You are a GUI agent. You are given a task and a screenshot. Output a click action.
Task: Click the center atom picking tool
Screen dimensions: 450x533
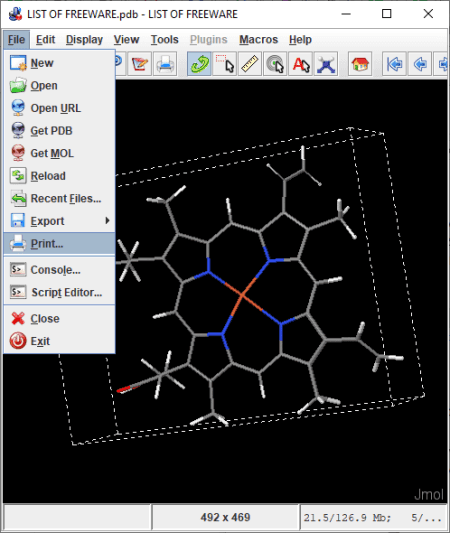(x=275, y=64)
